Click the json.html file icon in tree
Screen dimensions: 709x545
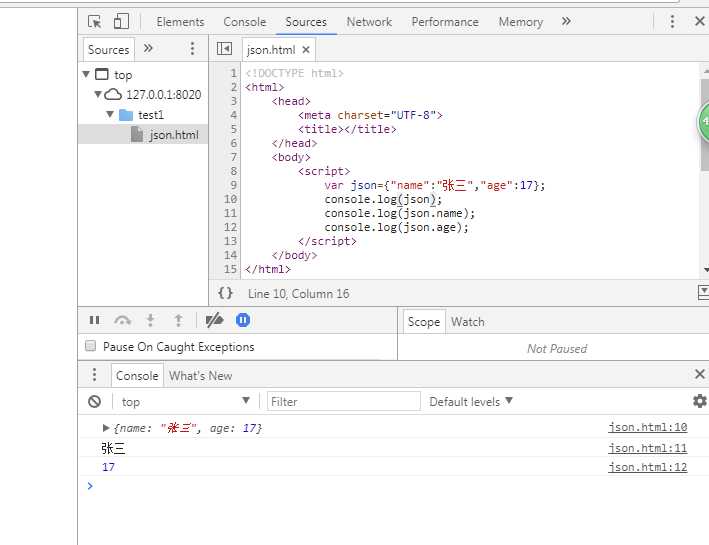(x=137, y=134)
